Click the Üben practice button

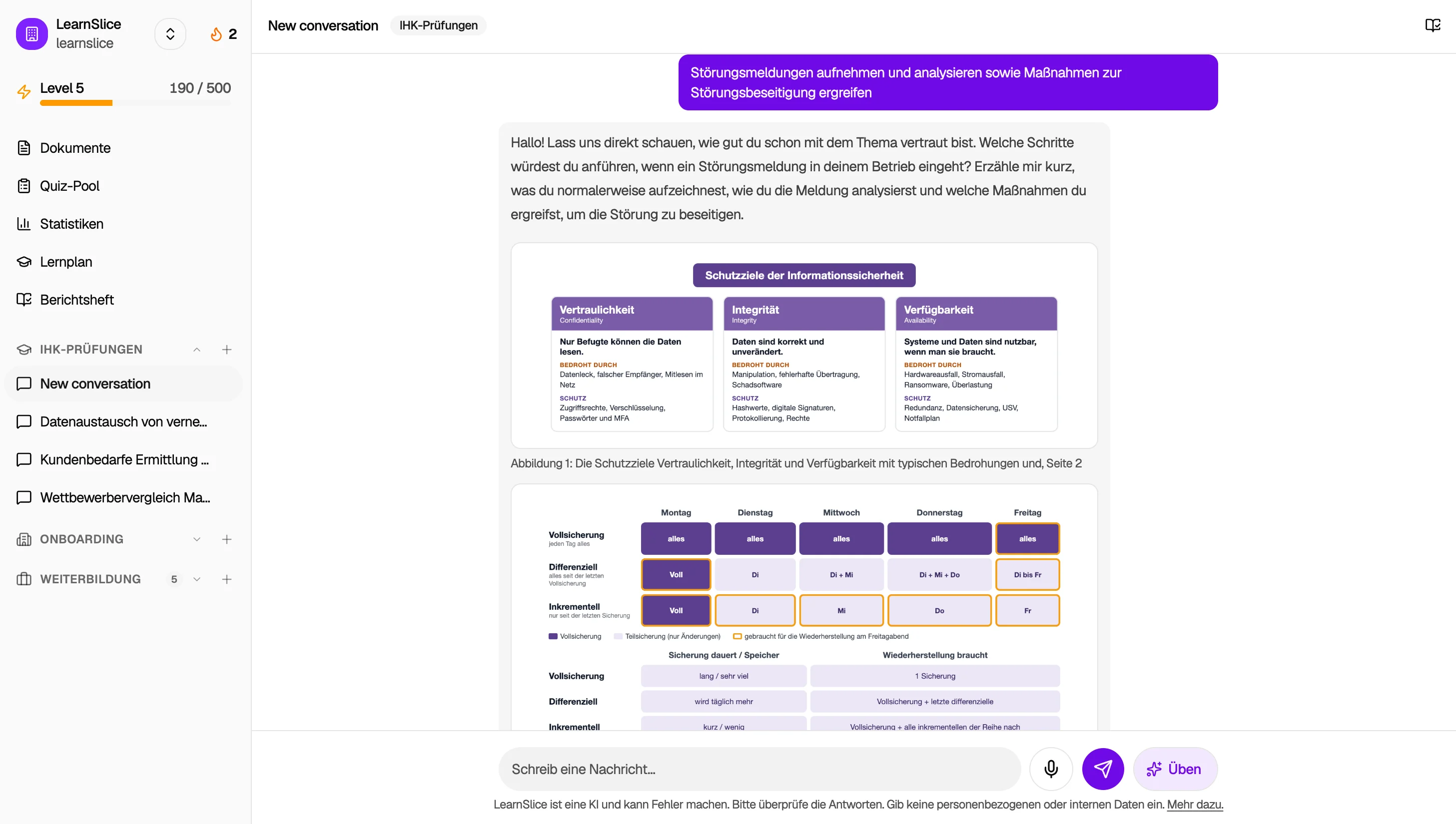[1175, 769]
